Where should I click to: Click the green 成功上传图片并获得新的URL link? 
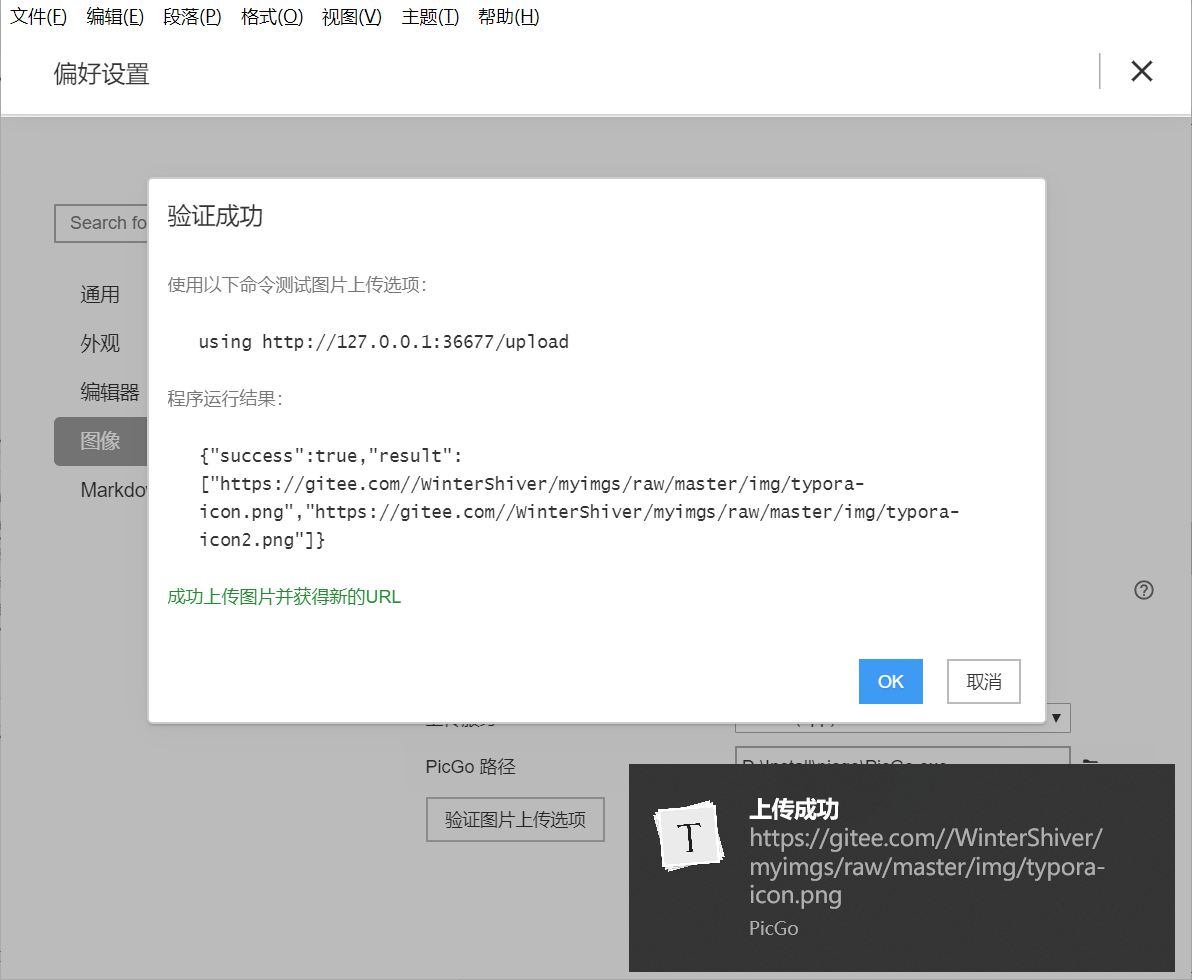click(x=284, y=596)
